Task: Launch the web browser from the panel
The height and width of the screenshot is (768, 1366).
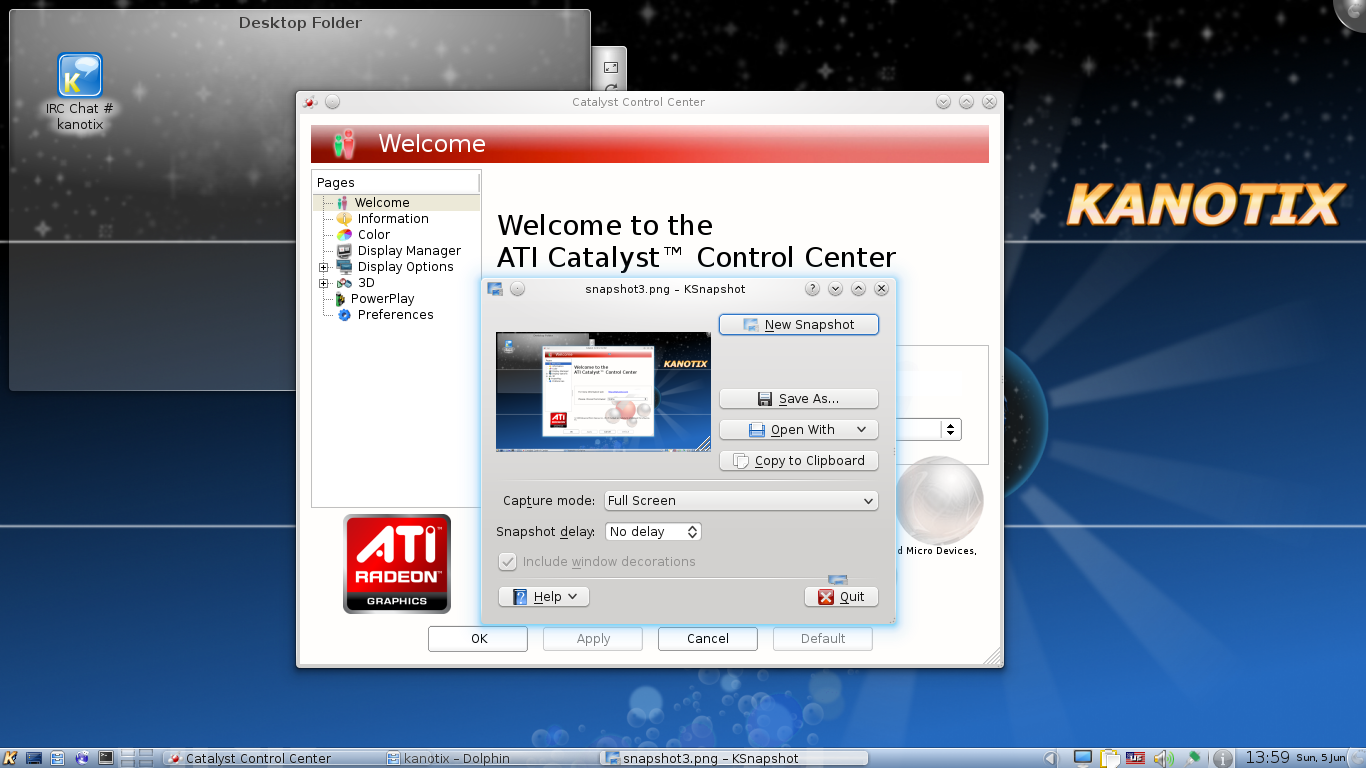Action: pyautogui.click(x=82, y=758)
